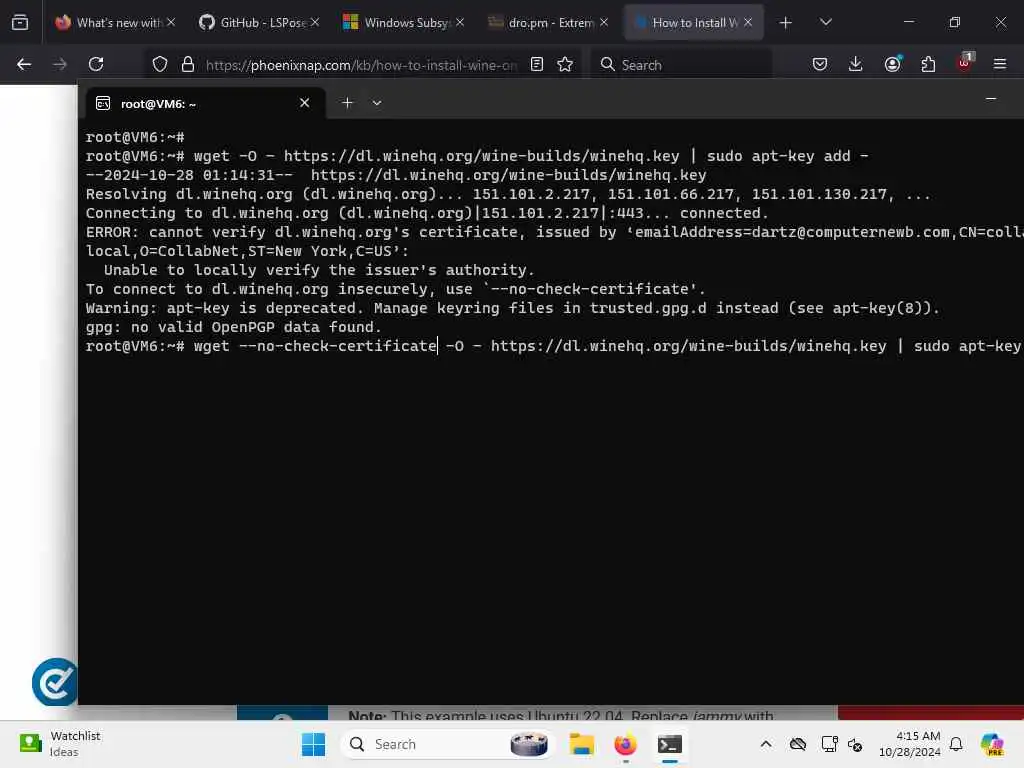The width and height of the screenshot is (1024, 768).
Task: Show site security padlock info
Action: (188, 64)
